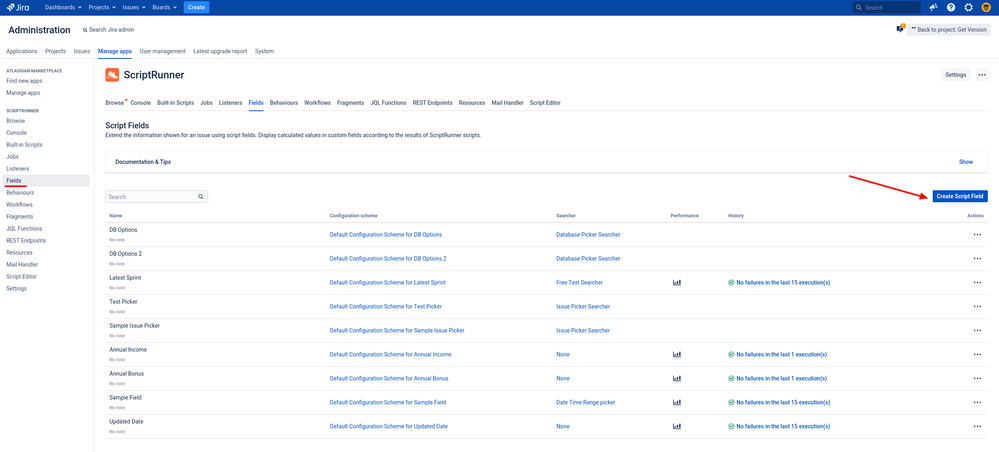Image resolution: width=999 pixels, height=452 pixels.
Task: Open the feedback megaphone icon in the header
Action: pos(933,7)
